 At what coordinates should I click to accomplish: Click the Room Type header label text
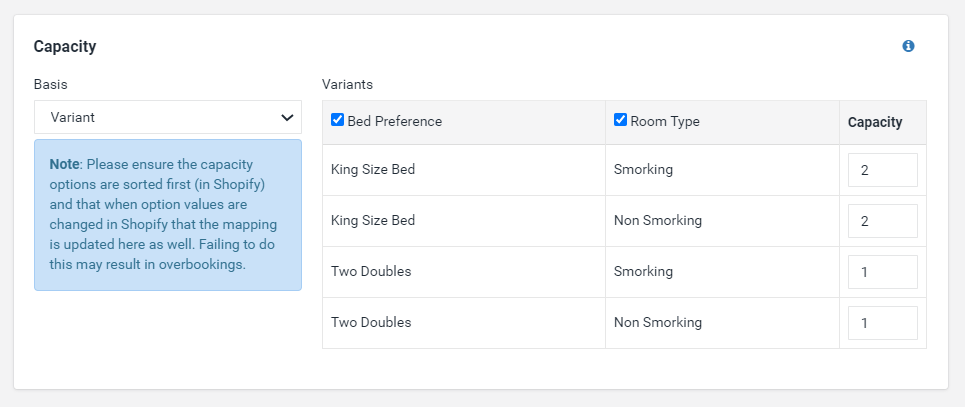(665, 121)
